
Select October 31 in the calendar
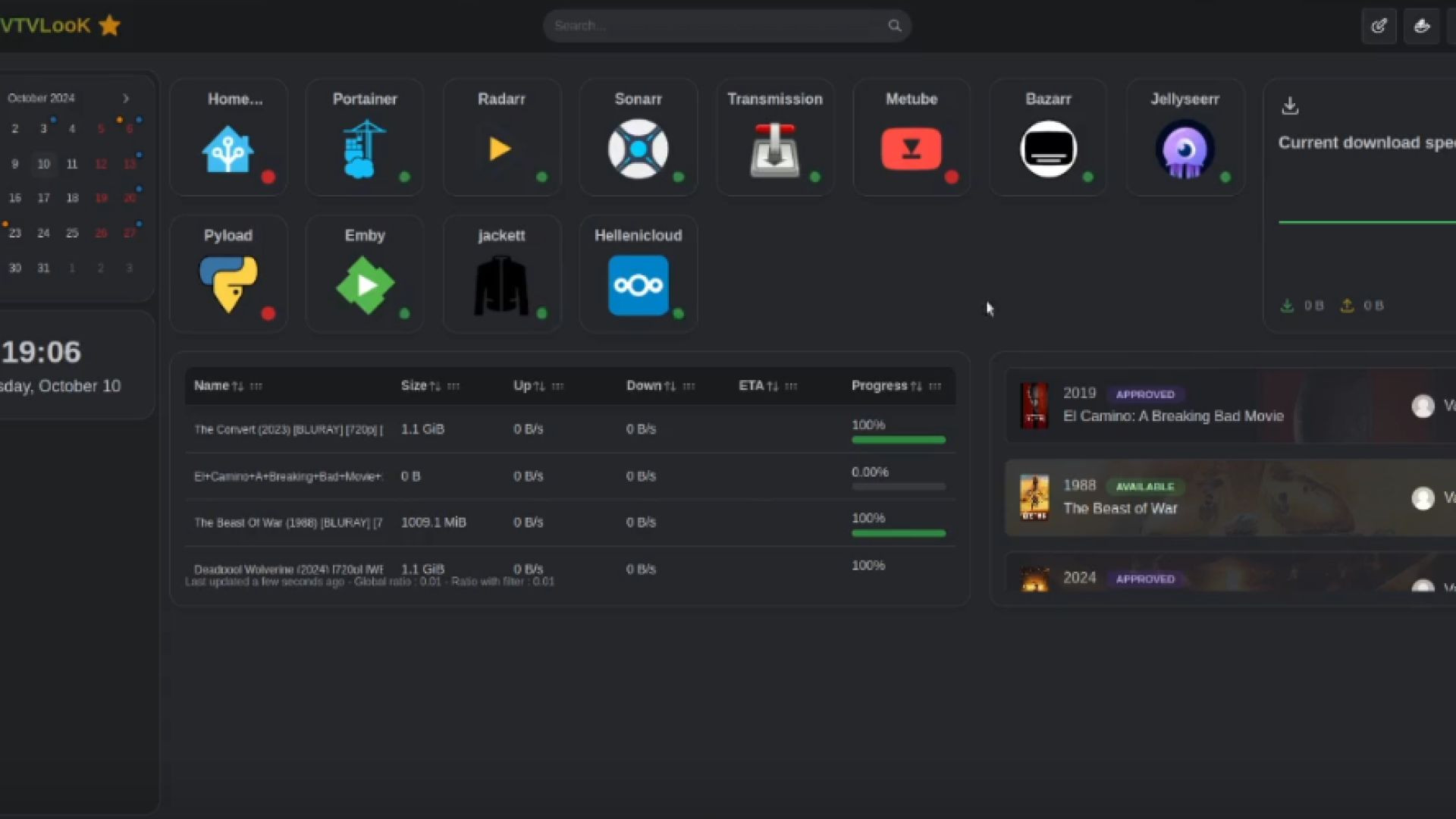[x=44, y=268]
